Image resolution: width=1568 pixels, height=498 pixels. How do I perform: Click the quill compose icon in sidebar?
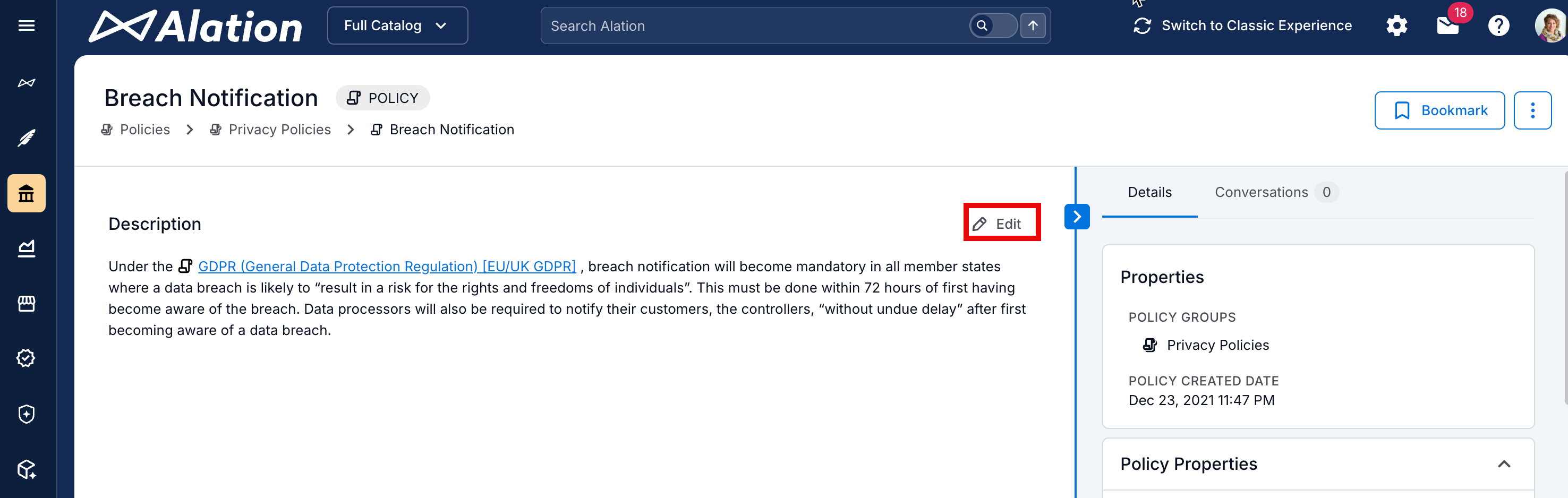[26, 138]
